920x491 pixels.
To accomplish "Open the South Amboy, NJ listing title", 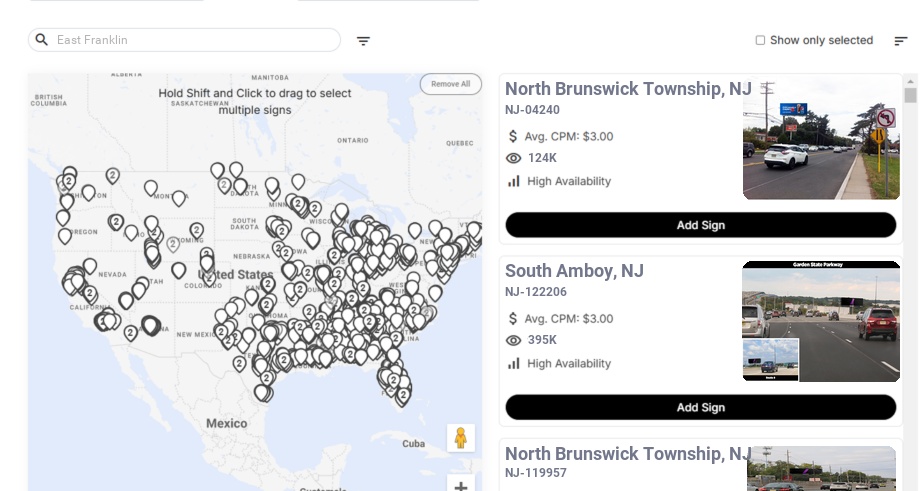I will 574,271.
